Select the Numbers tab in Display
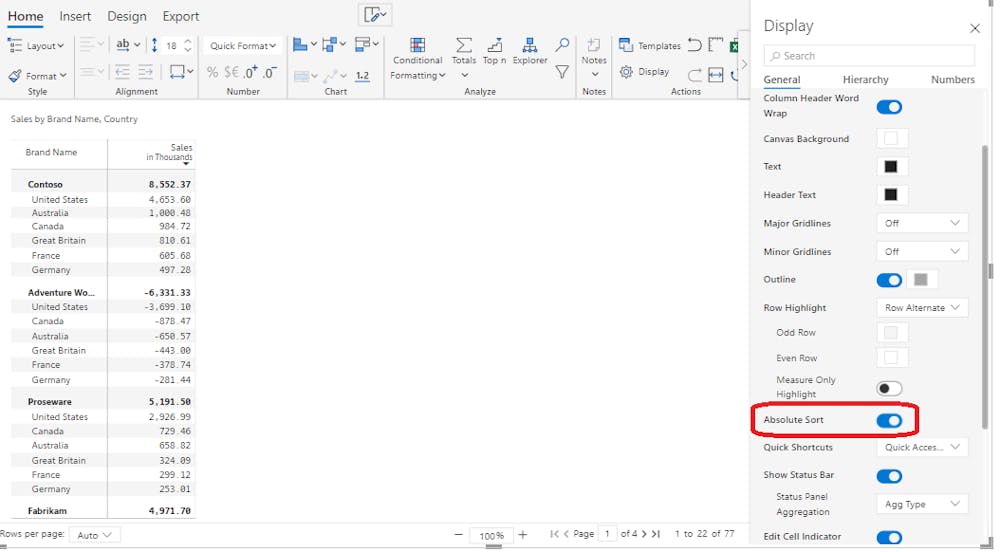1000x552 pixels. point(952,79)
